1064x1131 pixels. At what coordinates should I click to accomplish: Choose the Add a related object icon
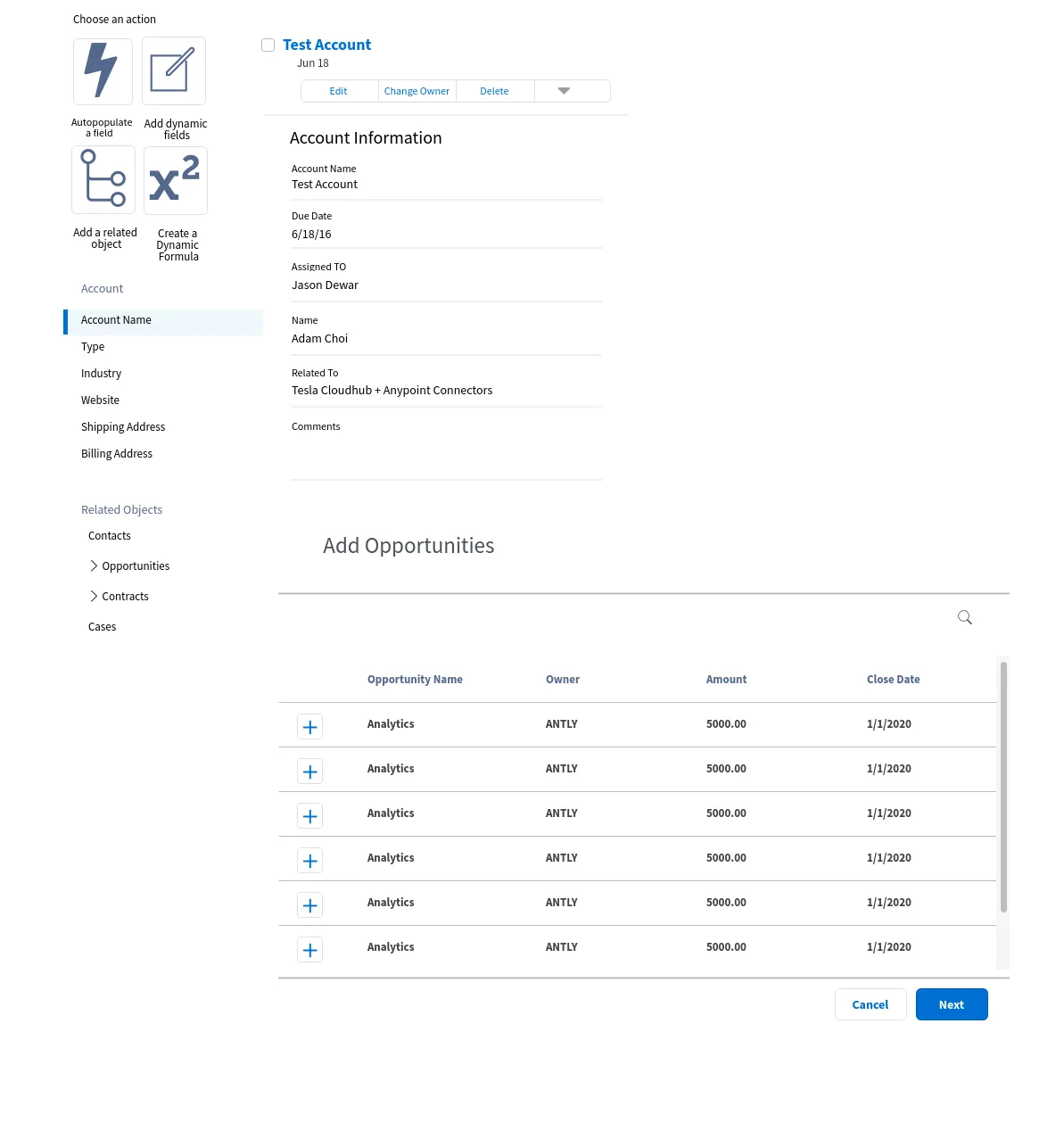[103, 180]
